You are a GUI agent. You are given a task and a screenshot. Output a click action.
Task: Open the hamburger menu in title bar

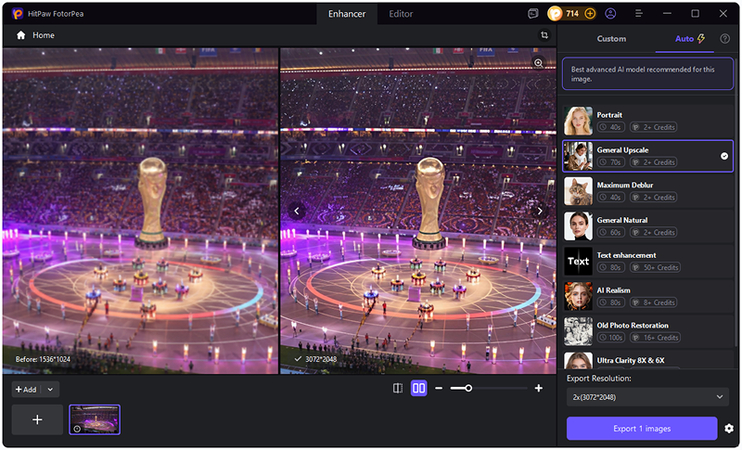point(639,14)
